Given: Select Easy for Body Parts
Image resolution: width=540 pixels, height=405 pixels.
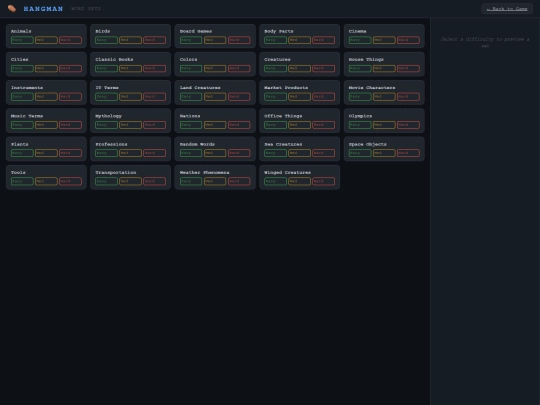Looking at the screenshot, I should click(276, 40).
